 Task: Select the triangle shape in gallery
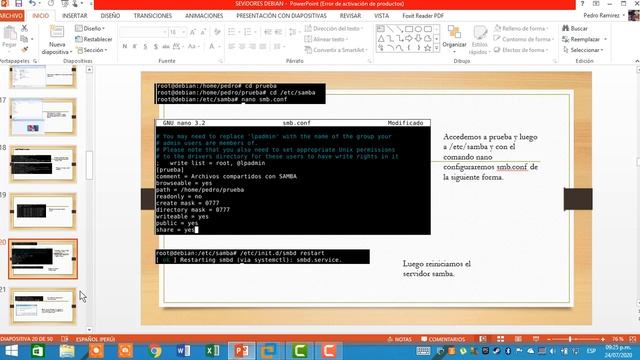point(381,39)
